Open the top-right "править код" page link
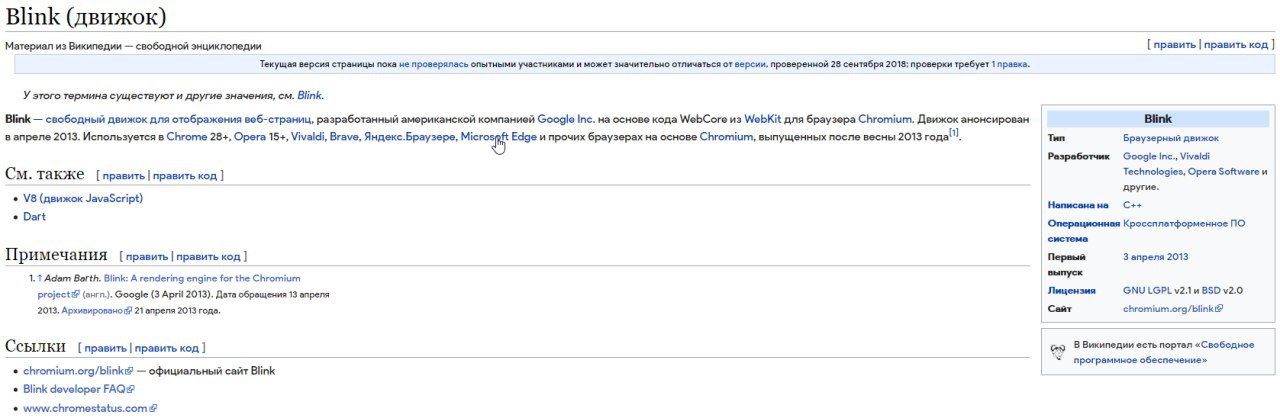 point(1235,45)
